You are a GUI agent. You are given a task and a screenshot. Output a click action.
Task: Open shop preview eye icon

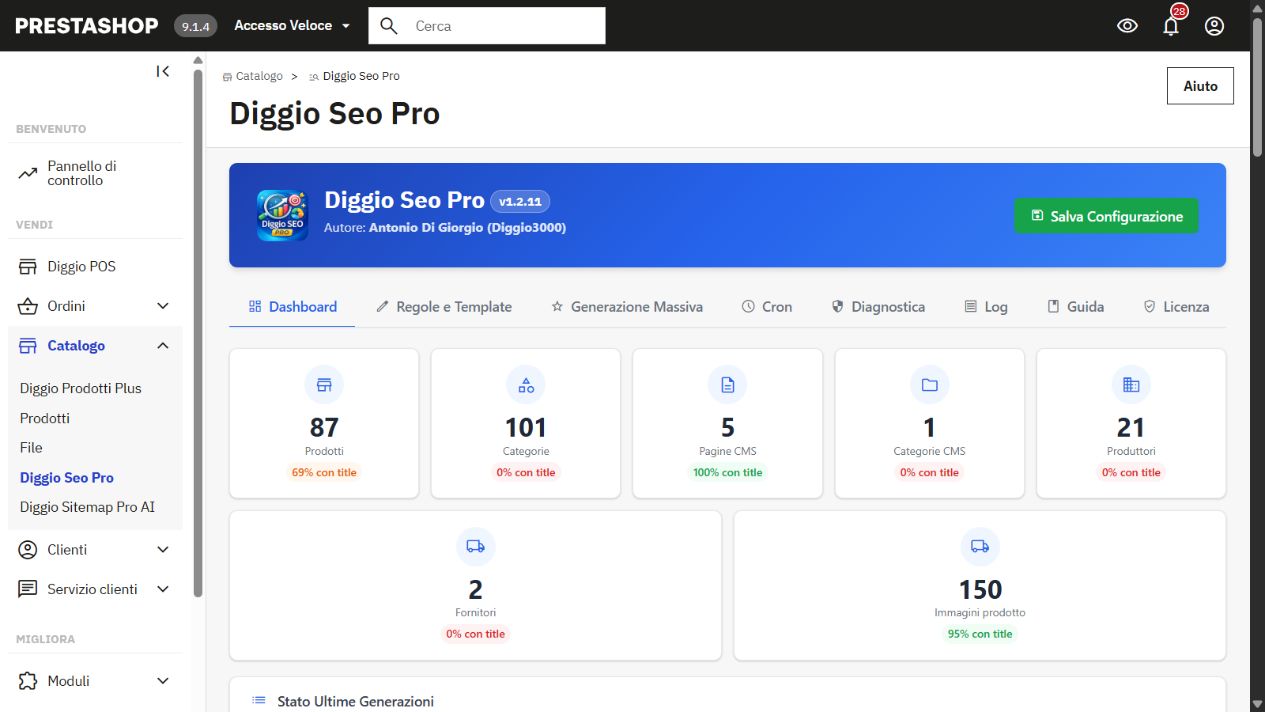coord(1127,26)
